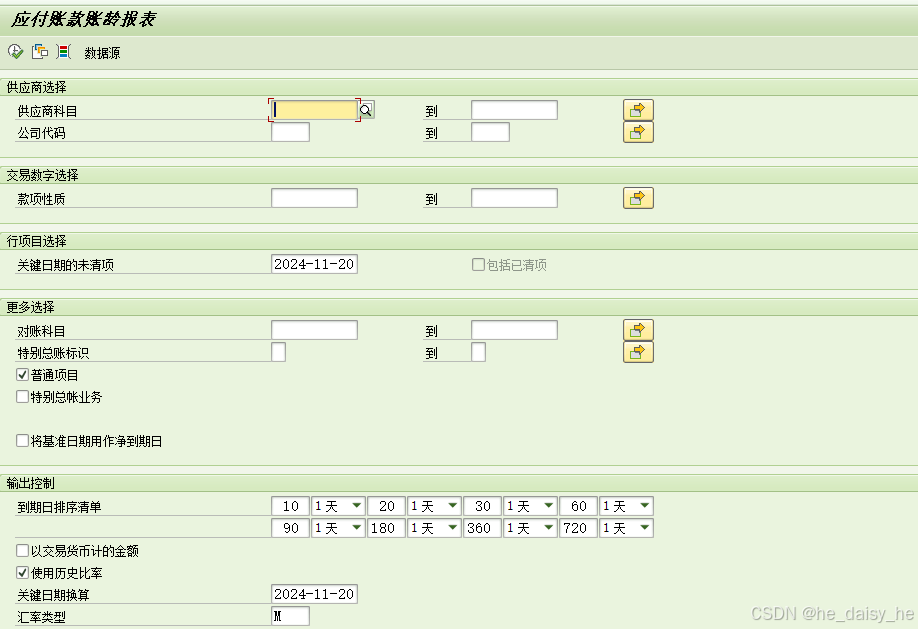
Task: Open multiple selection for 特别总账标识
Action: (638, 352)
